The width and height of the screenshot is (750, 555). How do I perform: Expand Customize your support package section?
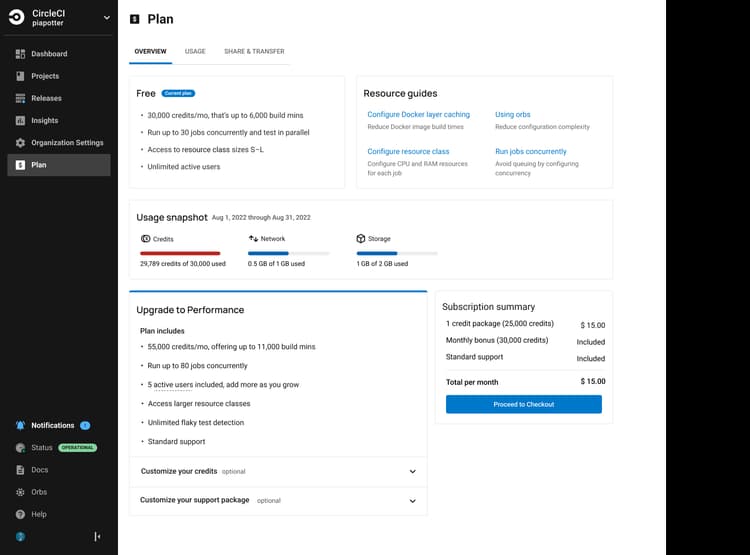pos(278,500)
